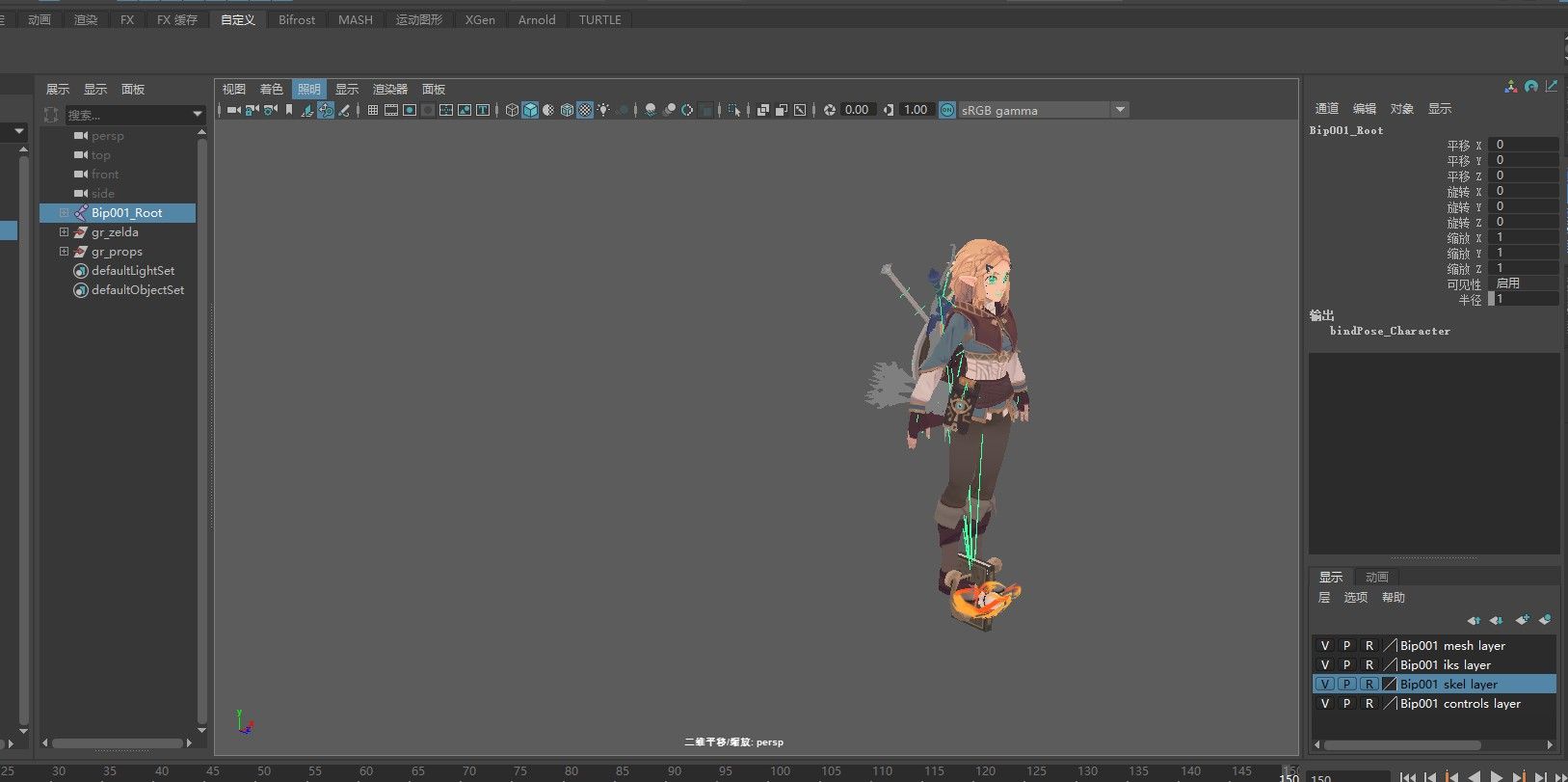Image resolution: width=1568 pixels, height=782 pixels.
Task: Select defaultLightSet in the outliner
Action: click(x=133, y=271)
